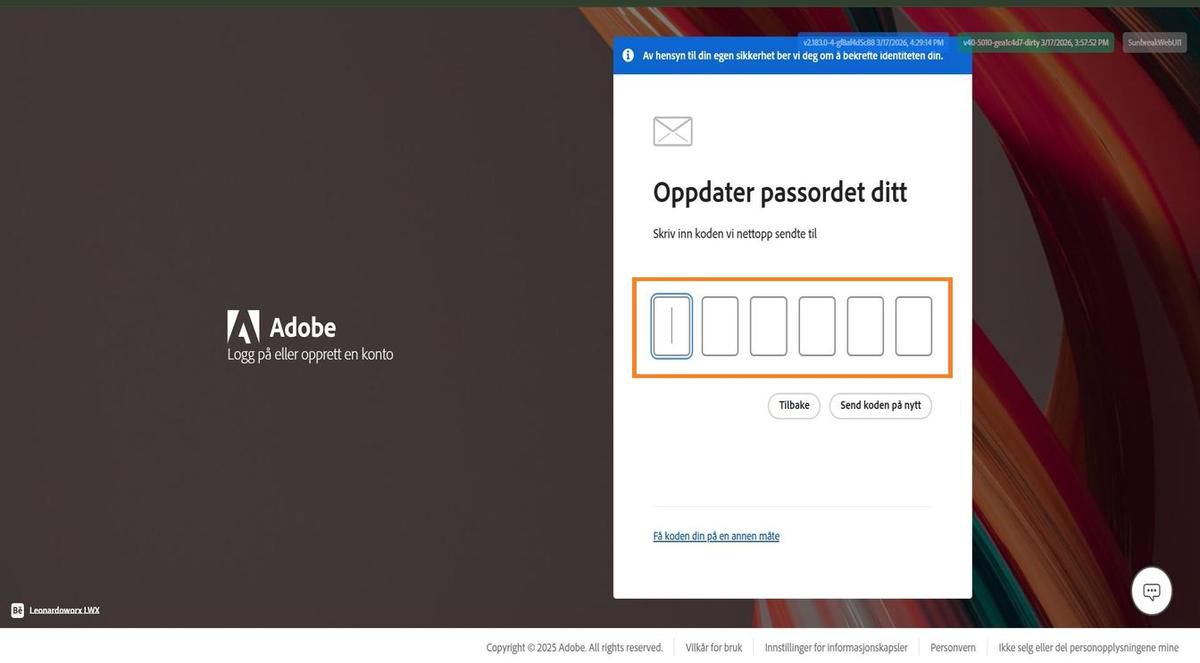Select the last verification code box

(913, 325)
